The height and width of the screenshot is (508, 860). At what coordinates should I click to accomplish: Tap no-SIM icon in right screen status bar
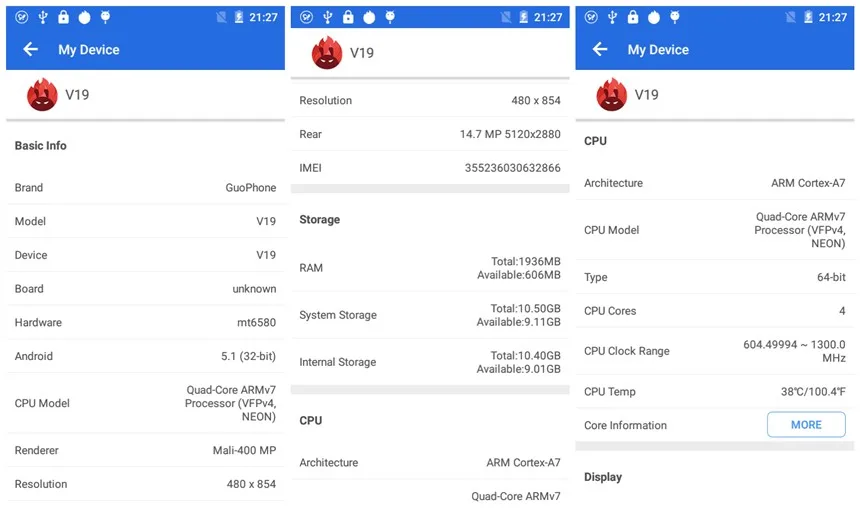tap(790, 18)
